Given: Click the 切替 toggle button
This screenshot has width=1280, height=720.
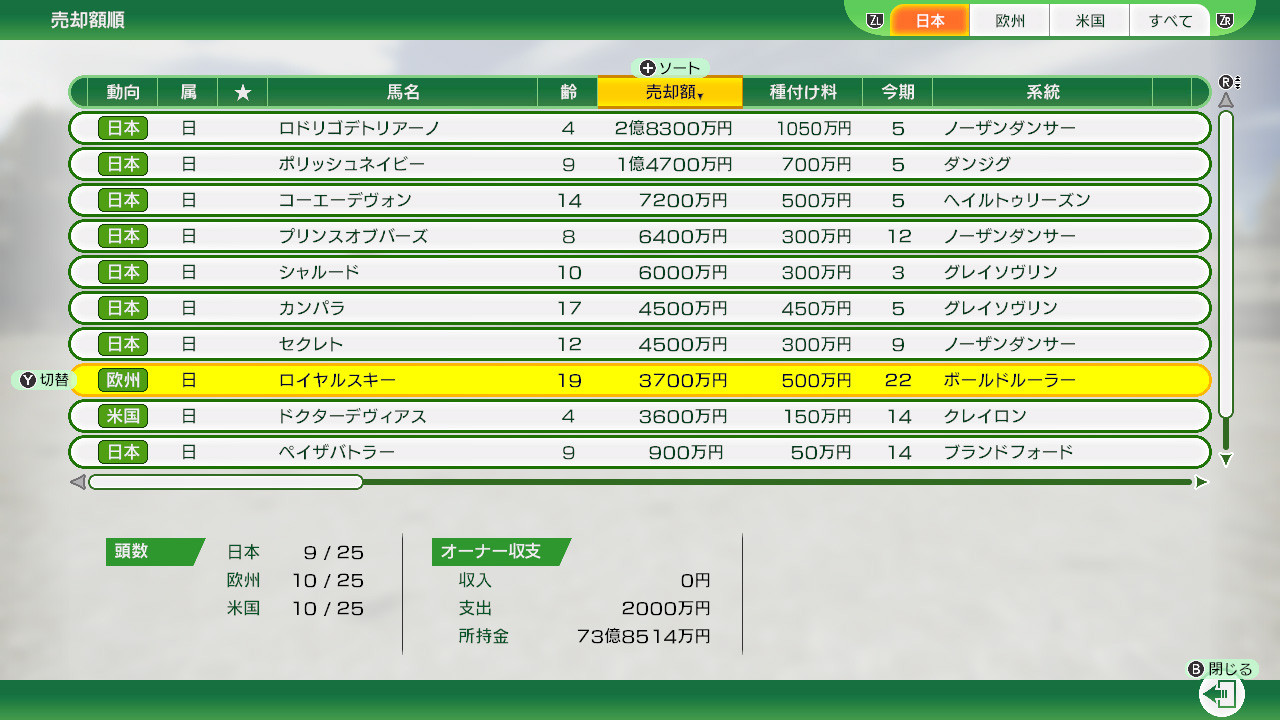Looking at the screenshot, I should coord(45,380).
